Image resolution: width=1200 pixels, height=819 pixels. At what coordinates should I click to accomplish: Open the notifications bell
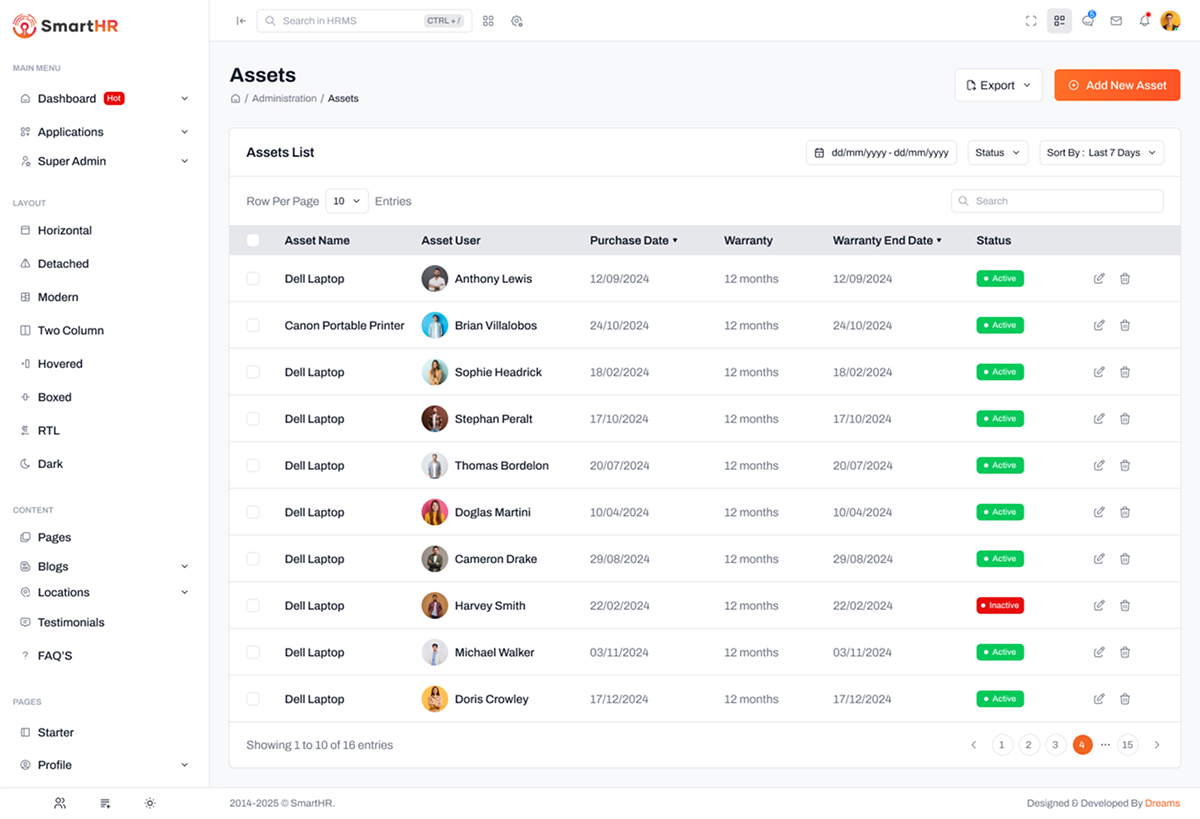1144,20
